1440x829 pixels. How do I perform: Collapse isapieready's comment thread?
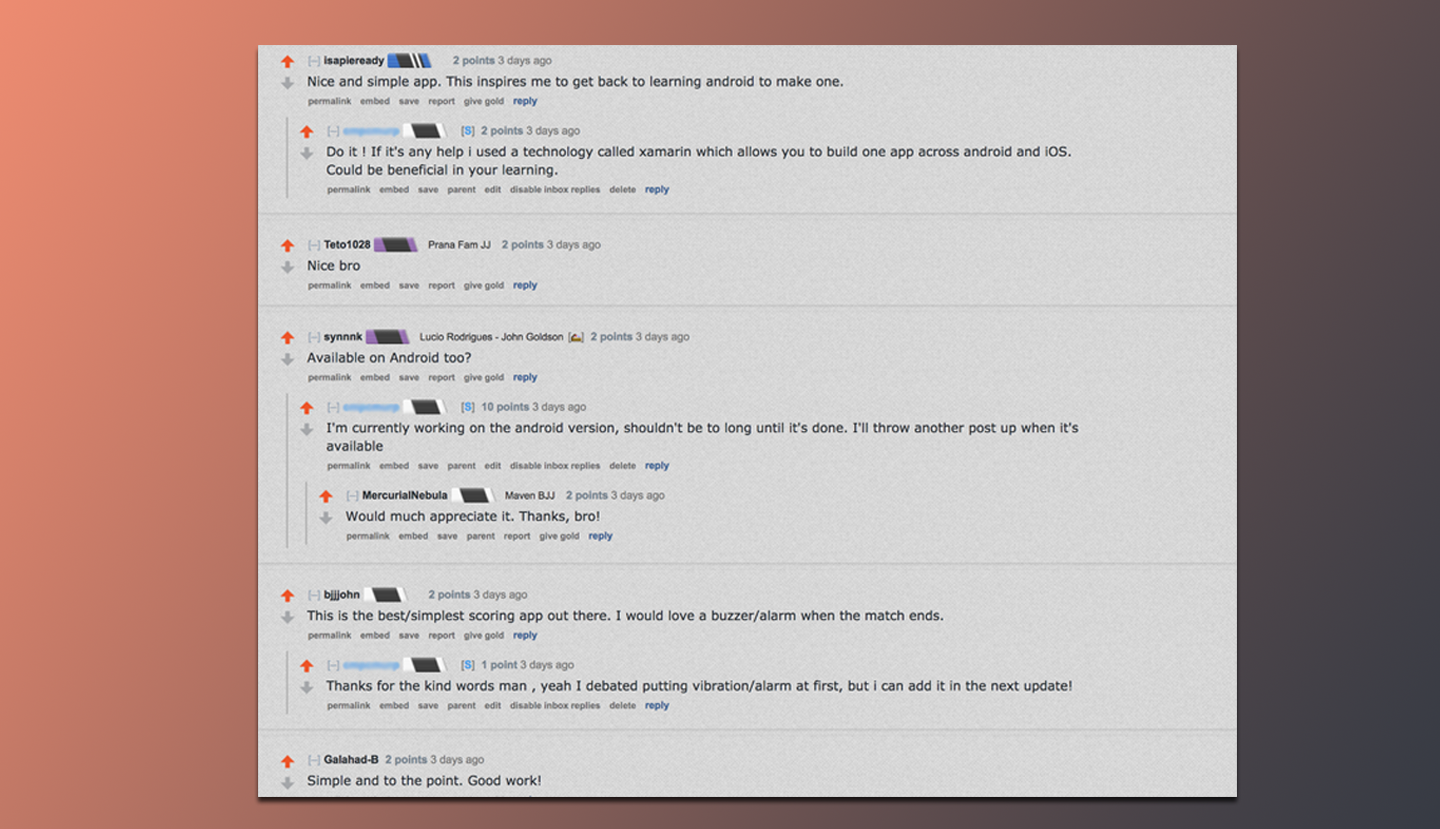click(314, 61)
